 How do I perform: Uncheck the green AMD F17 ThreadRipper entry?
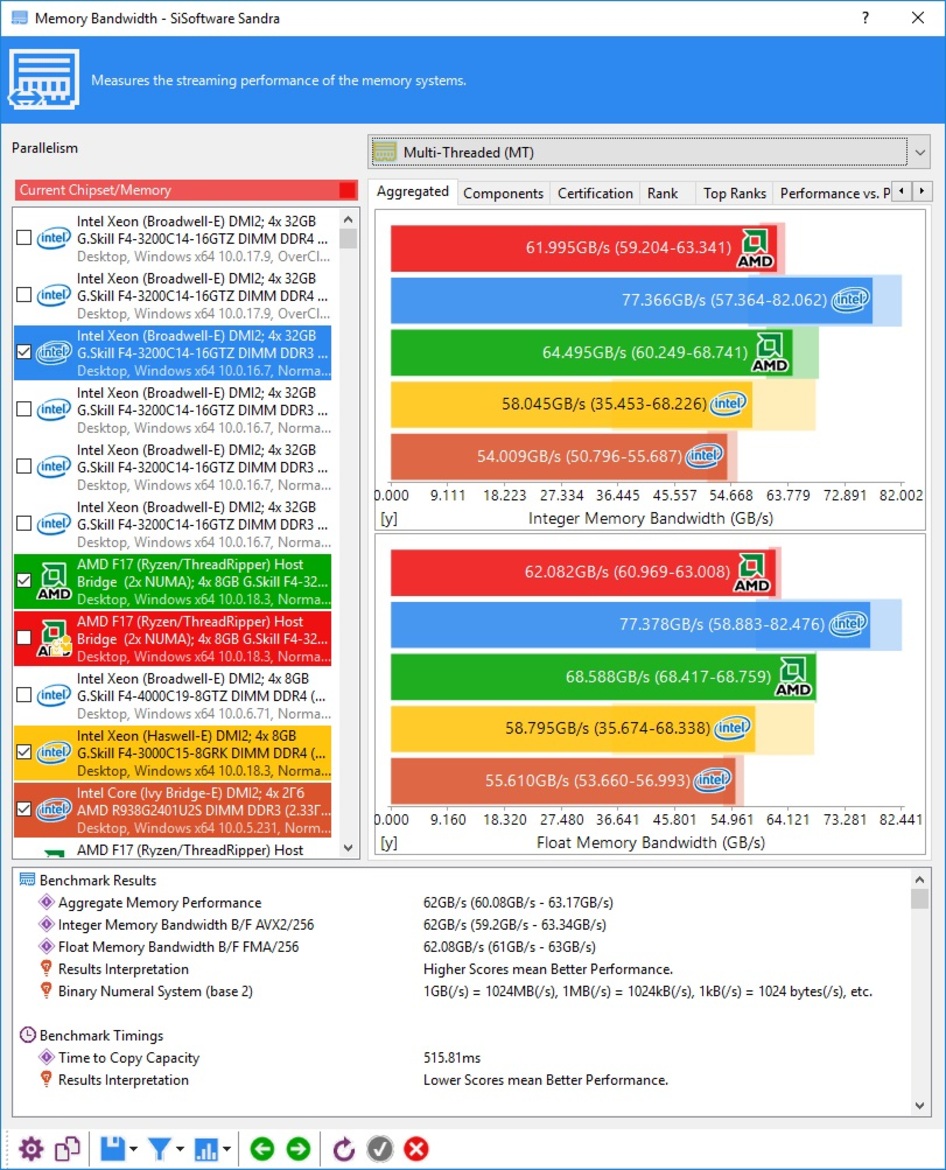[x=24, y=581]
